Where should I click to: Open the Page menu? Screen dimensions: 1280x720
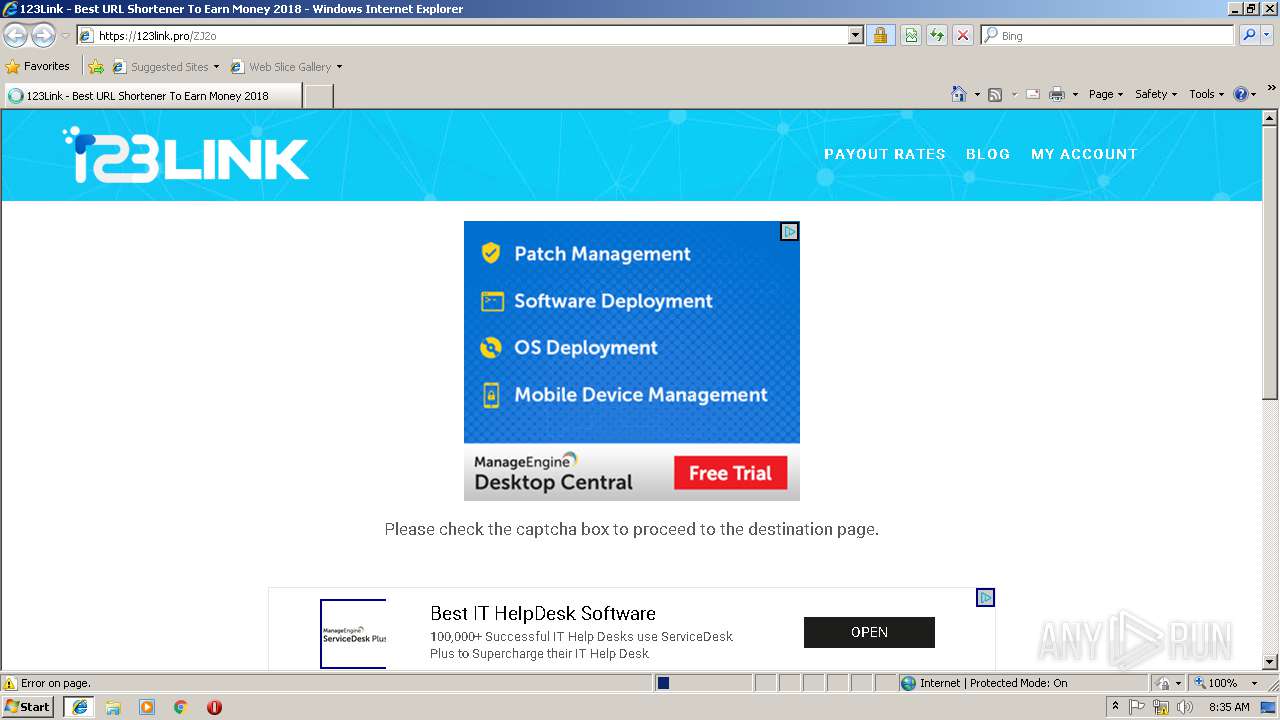point(1106,94)
